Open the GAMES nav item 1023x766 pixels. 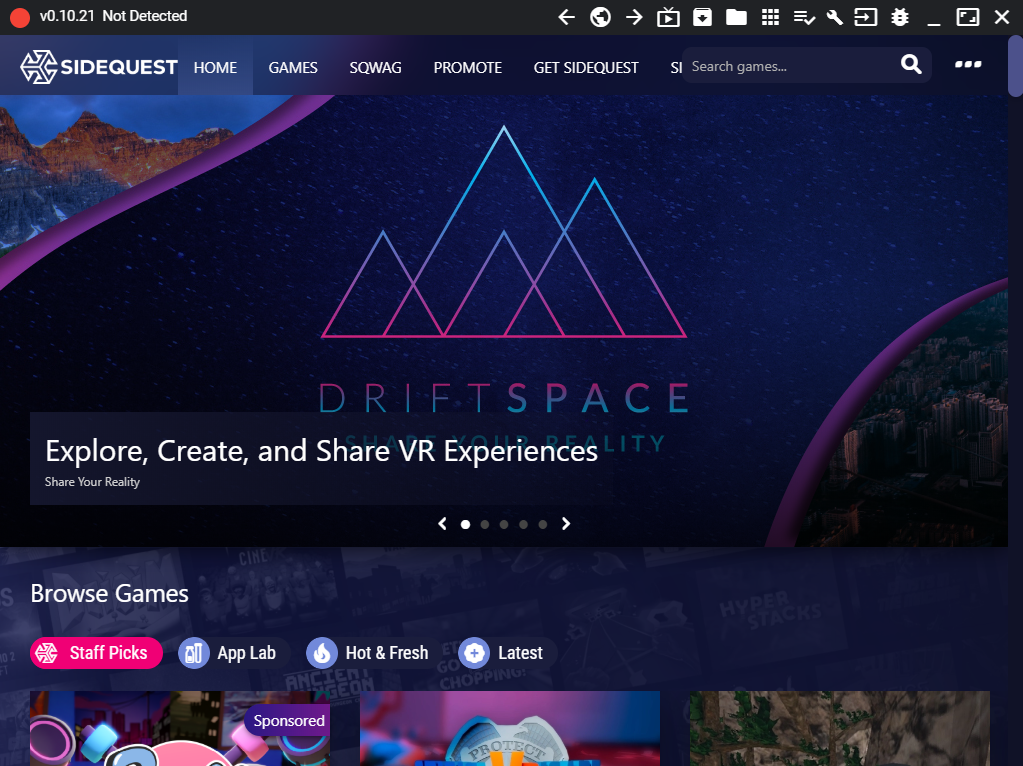293,67
